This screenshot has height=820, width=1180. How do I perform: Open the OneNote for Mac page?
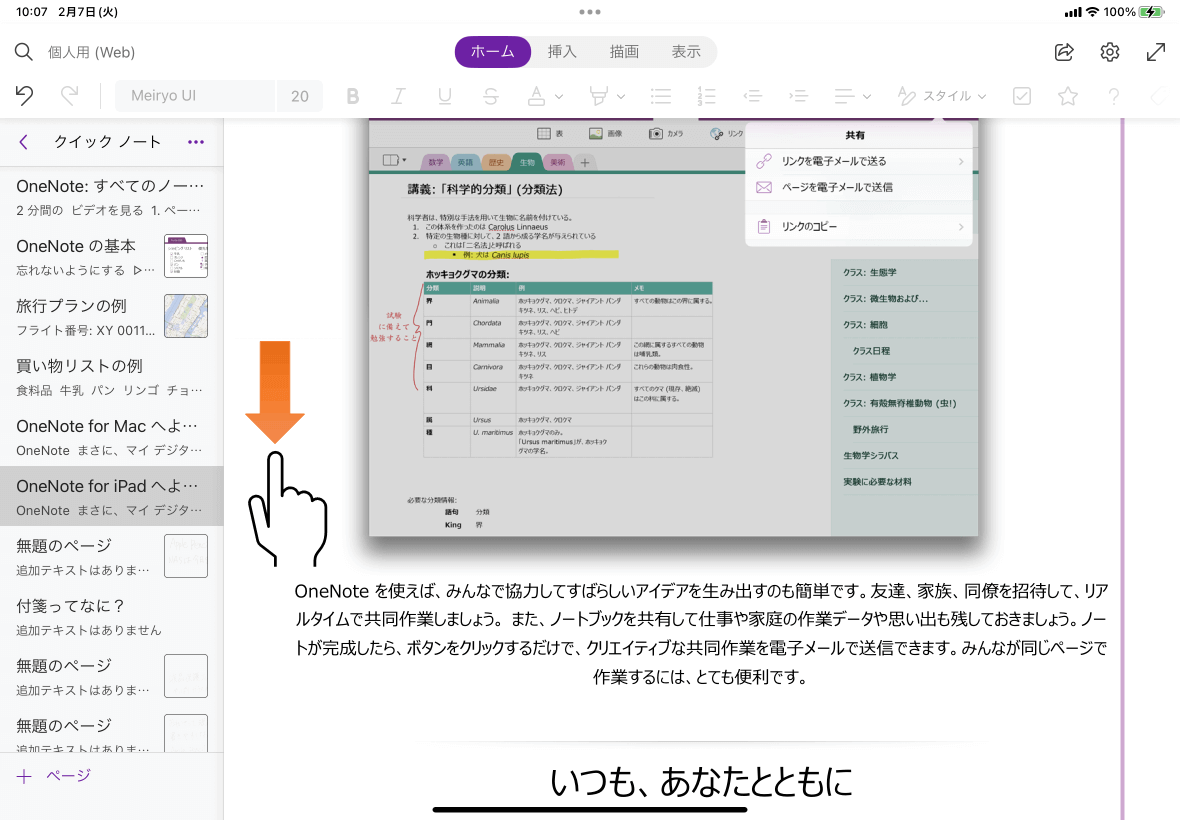coord(111,437)
